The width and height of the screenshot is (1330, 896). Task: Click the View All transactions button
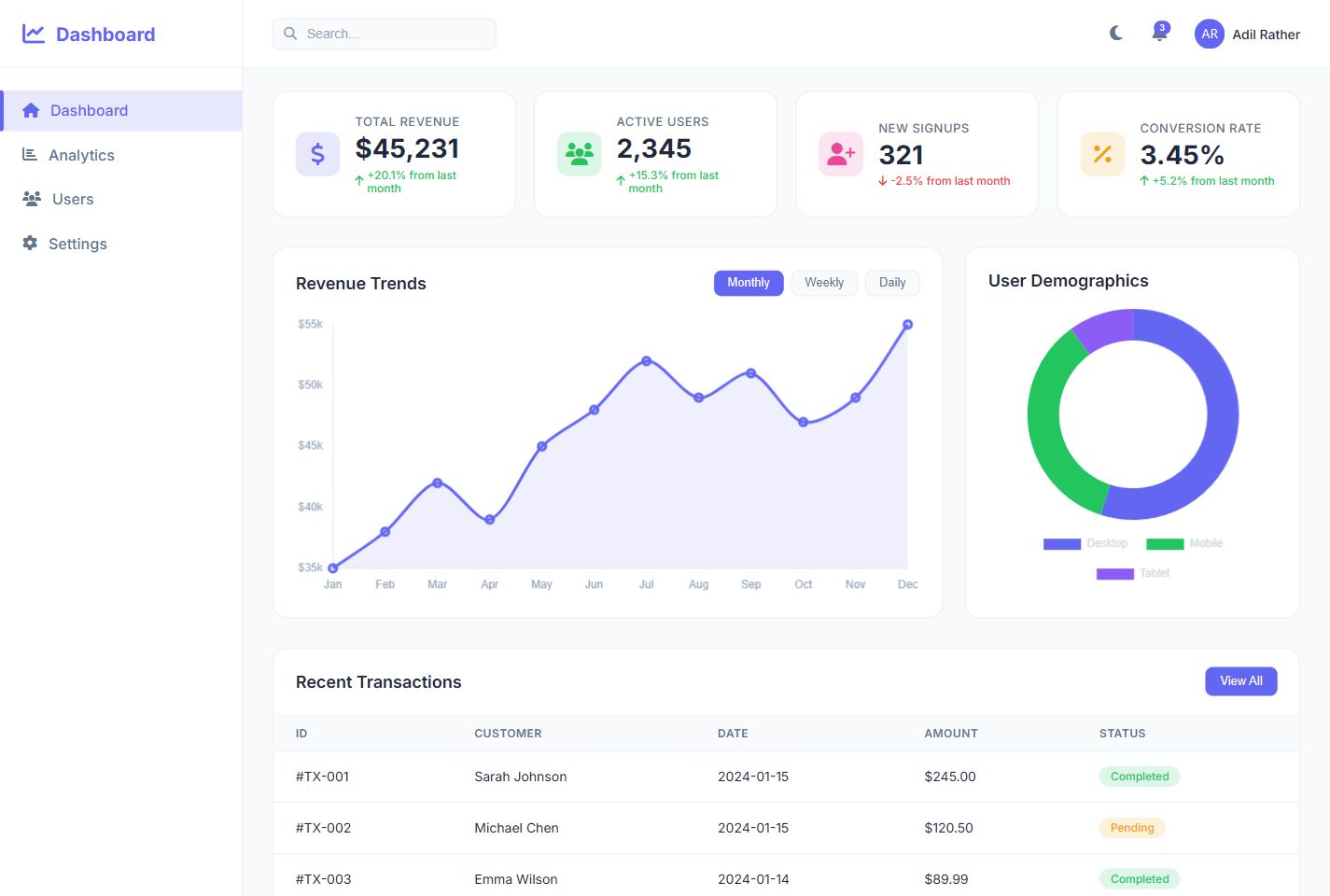coord(1241,681)
